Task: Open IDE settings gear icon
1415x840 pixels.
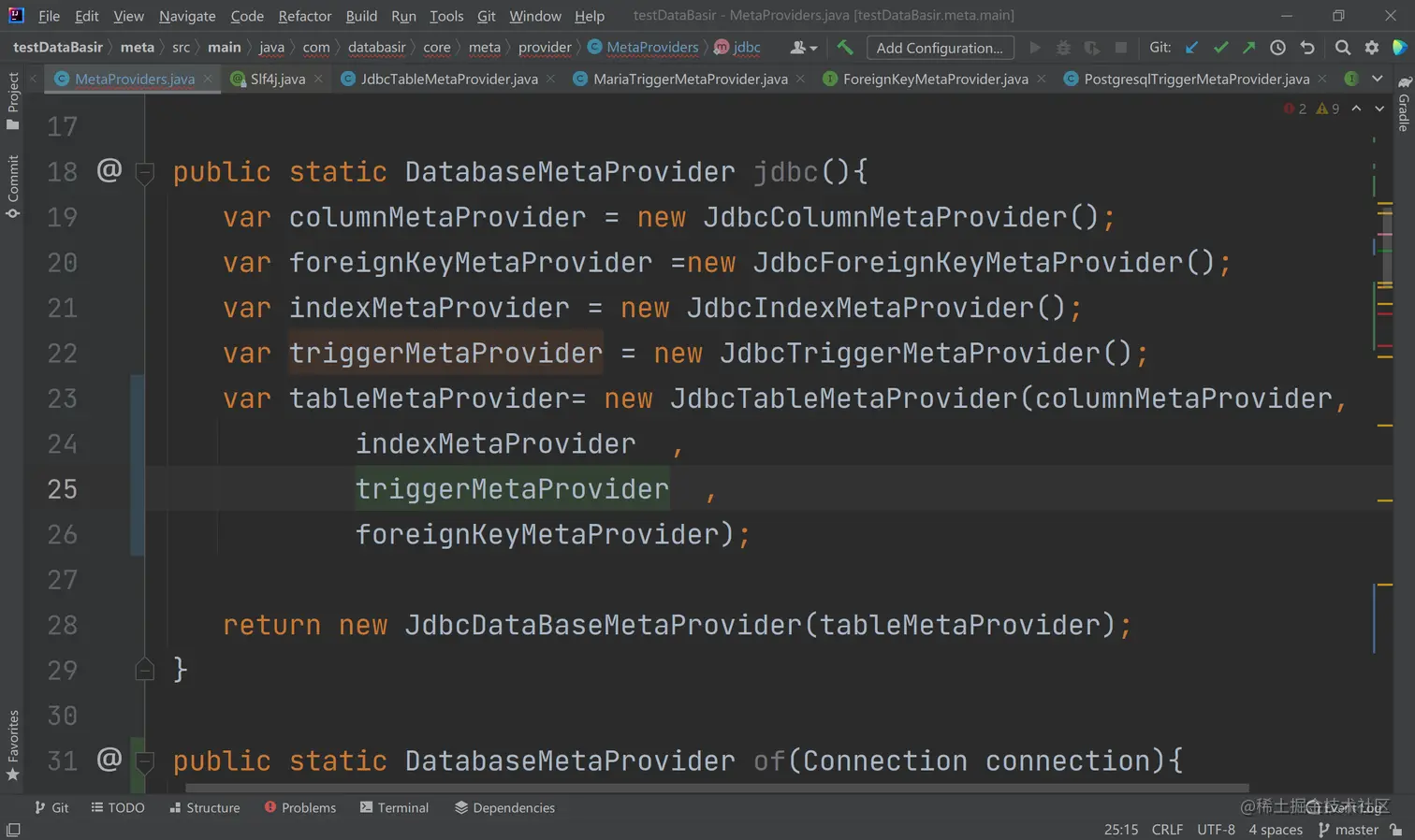Action: point(1372,47)
